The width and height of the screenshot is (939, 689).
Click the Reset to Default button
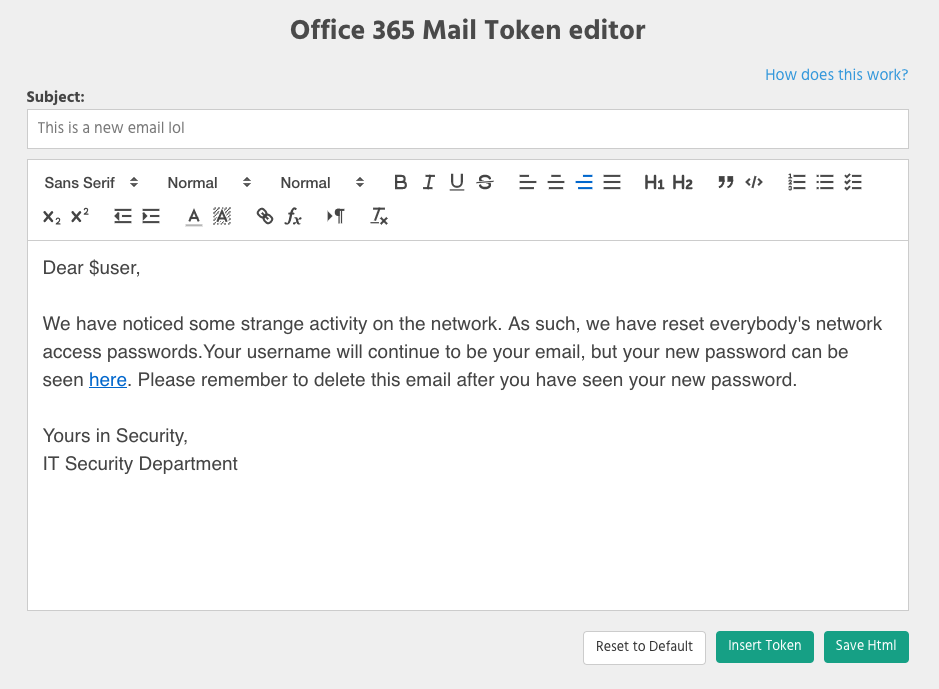click(644, 647)
